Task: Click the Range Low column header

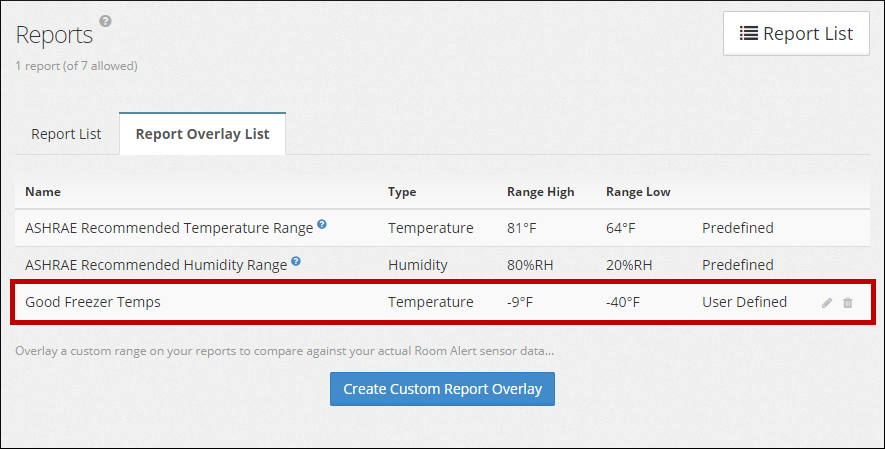Action: [638, 192]
